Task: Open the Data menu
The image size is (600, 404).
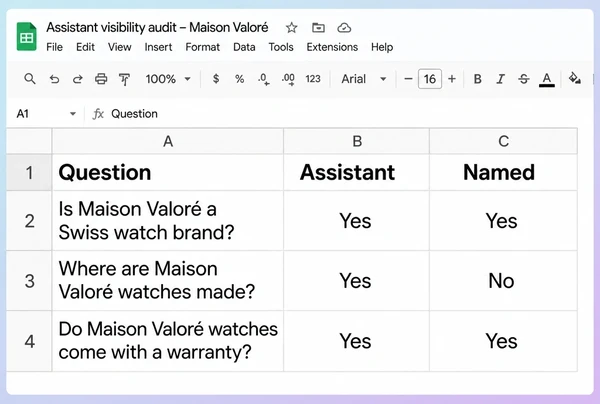Action: pyautogui.click(x=244, y=47)
